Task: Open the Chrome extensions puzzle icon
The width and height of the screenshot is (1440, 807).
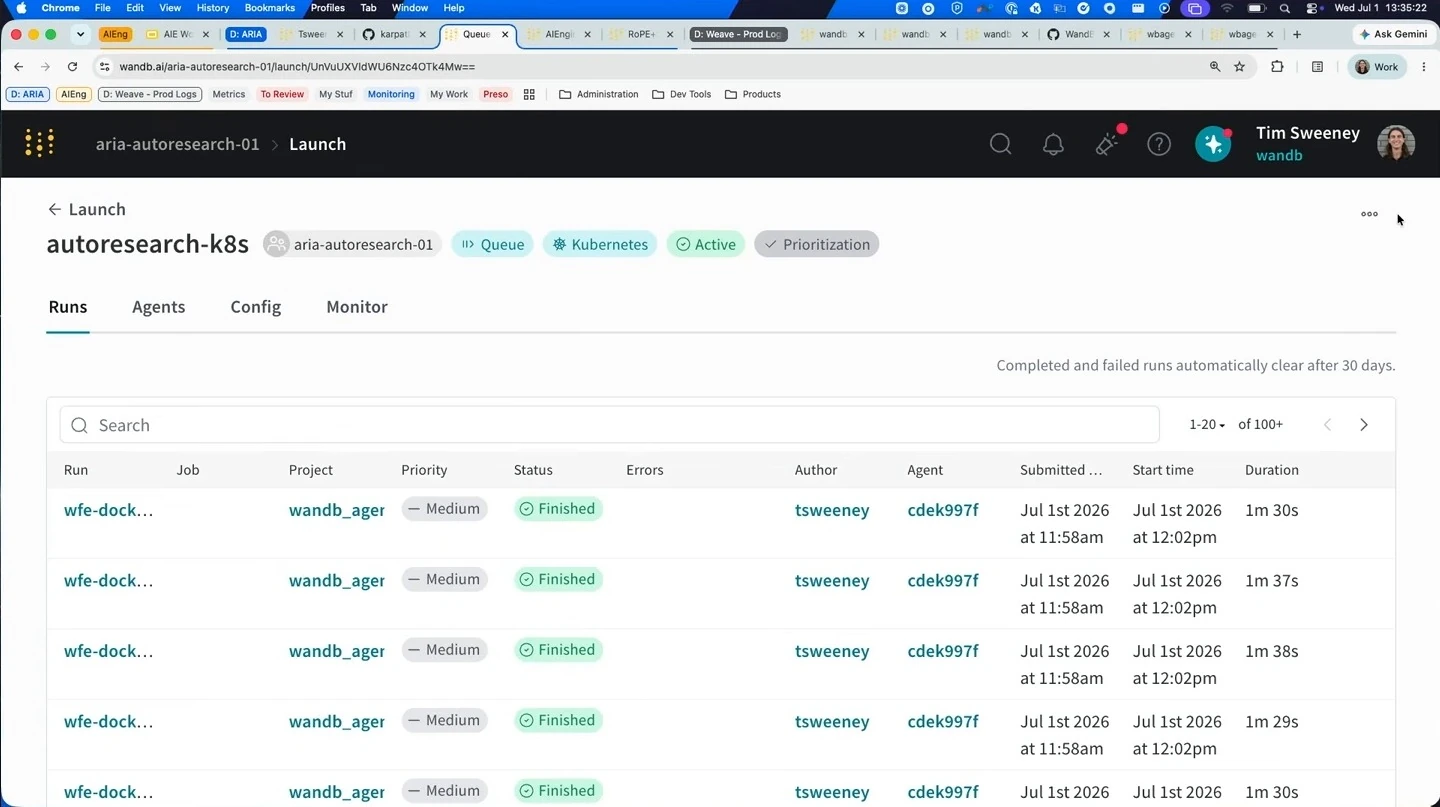Action: 1277,67
